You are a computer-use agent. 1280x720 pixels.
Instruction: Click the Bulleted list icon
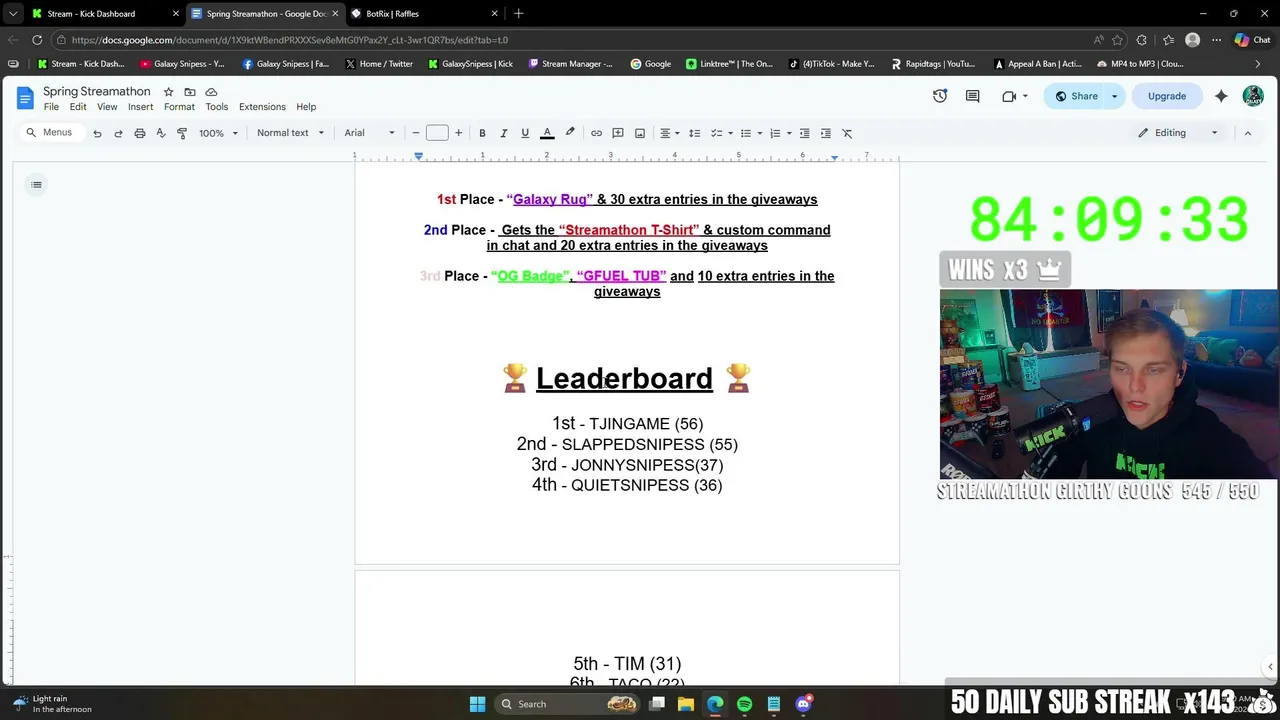pyautogui.click(x=746, y=133)
